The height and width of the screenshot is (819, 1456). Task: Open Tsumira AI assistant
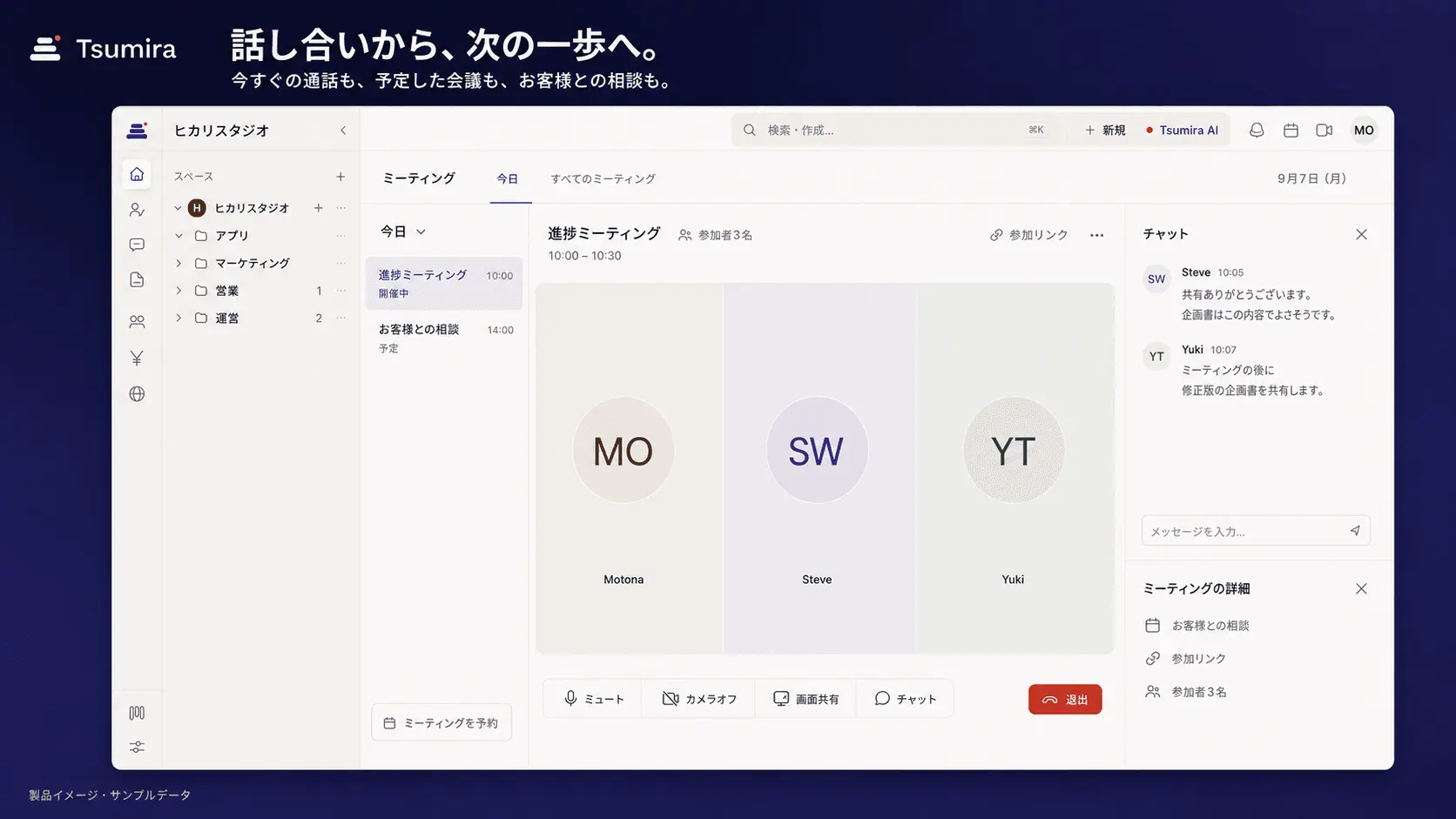tap(1182, 131)
